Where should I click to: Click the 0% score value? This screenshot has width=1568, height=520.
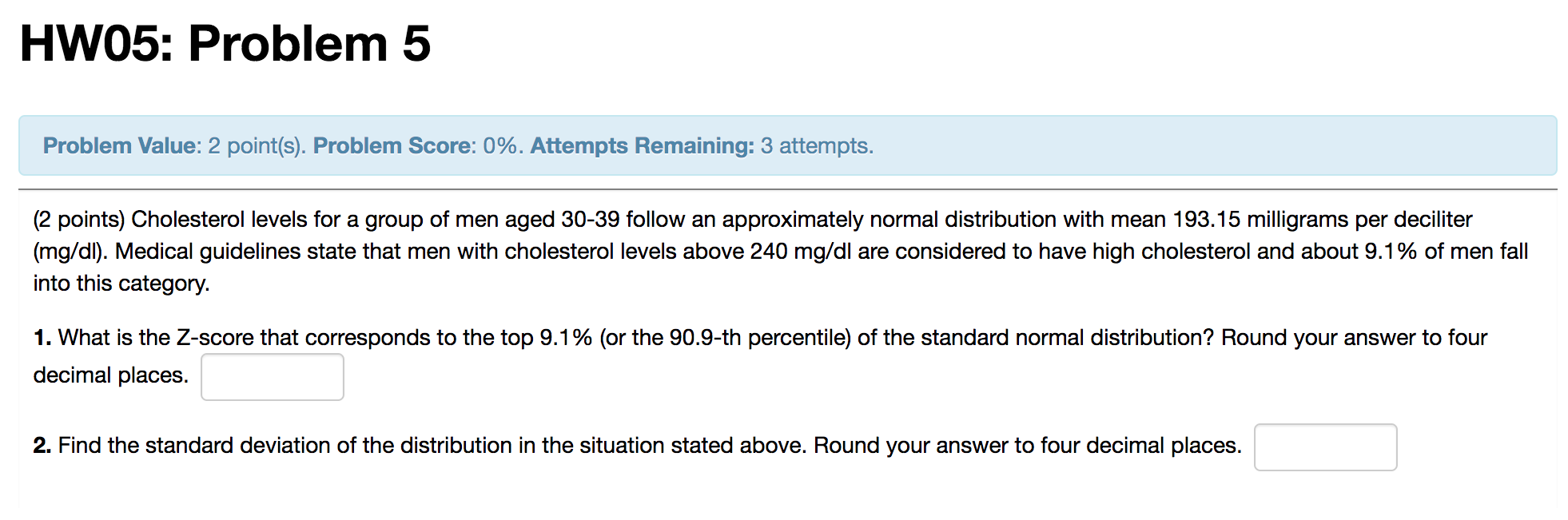[495, 146]
